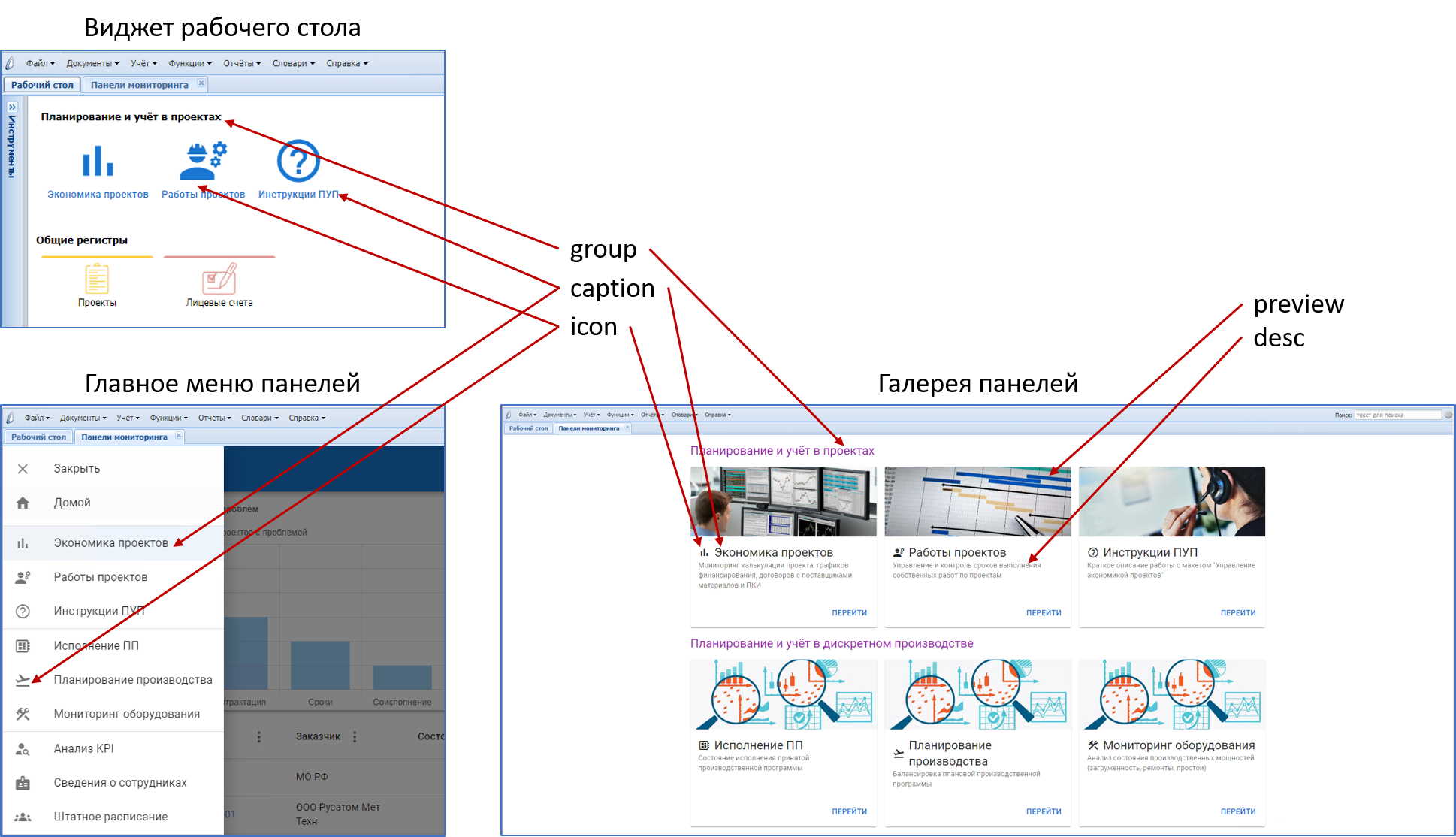Click ПЕРЕЙТИ under Мониторинг оборудования card

tap(1237, 811)
